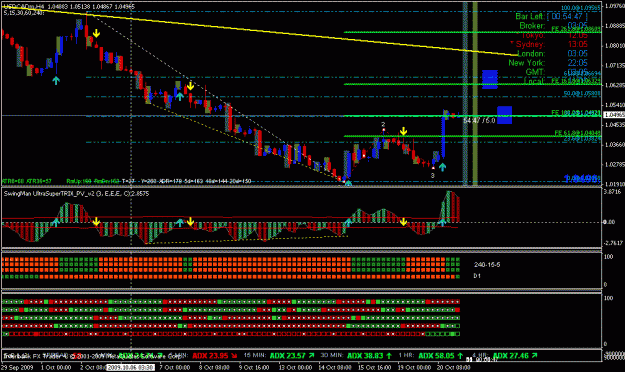625x372 pixels.
Task: Click cyan up arrow below 1 Oct price low
Action: (56, 81)
